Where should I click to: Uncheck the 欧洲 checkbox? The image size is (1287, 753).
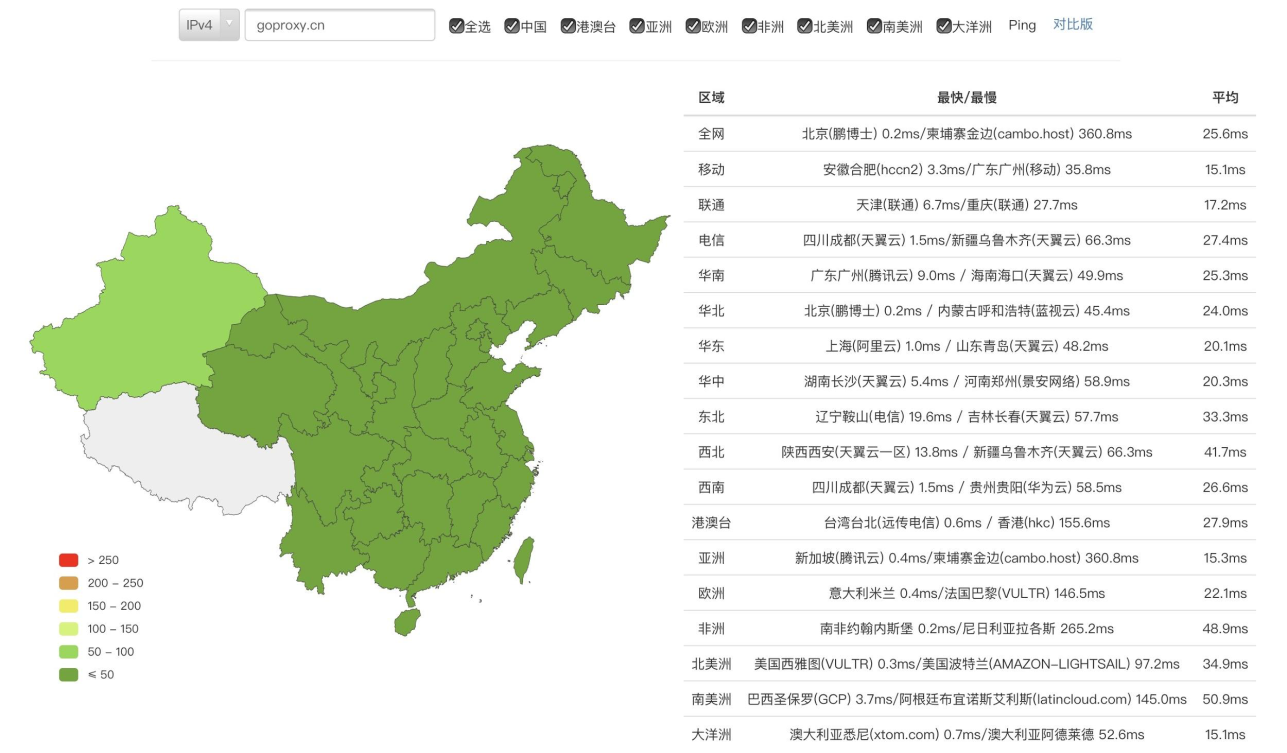(x=693, y=26)
